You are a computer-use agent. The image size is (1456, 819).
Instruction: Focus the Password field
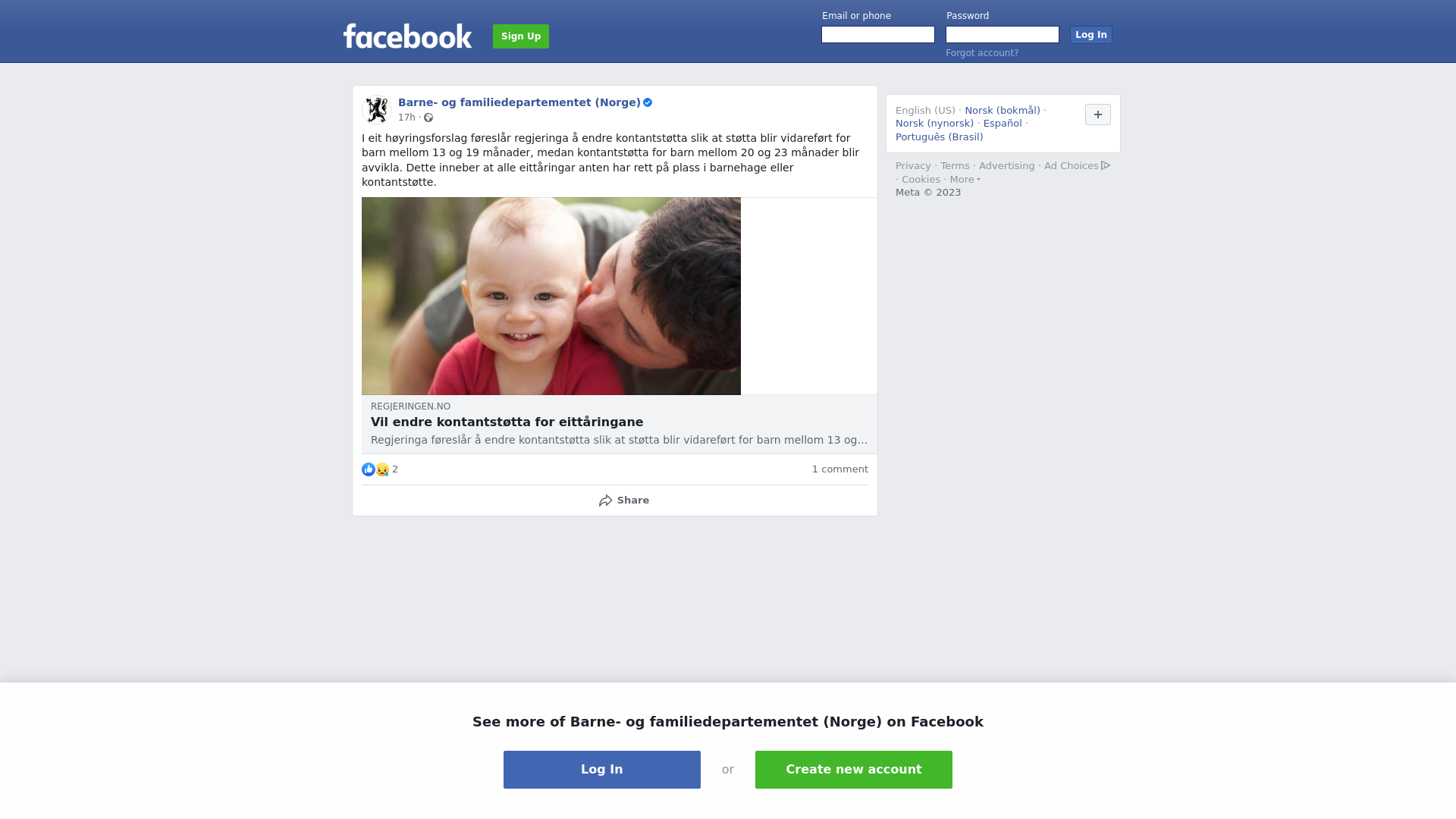point(1002,35)
